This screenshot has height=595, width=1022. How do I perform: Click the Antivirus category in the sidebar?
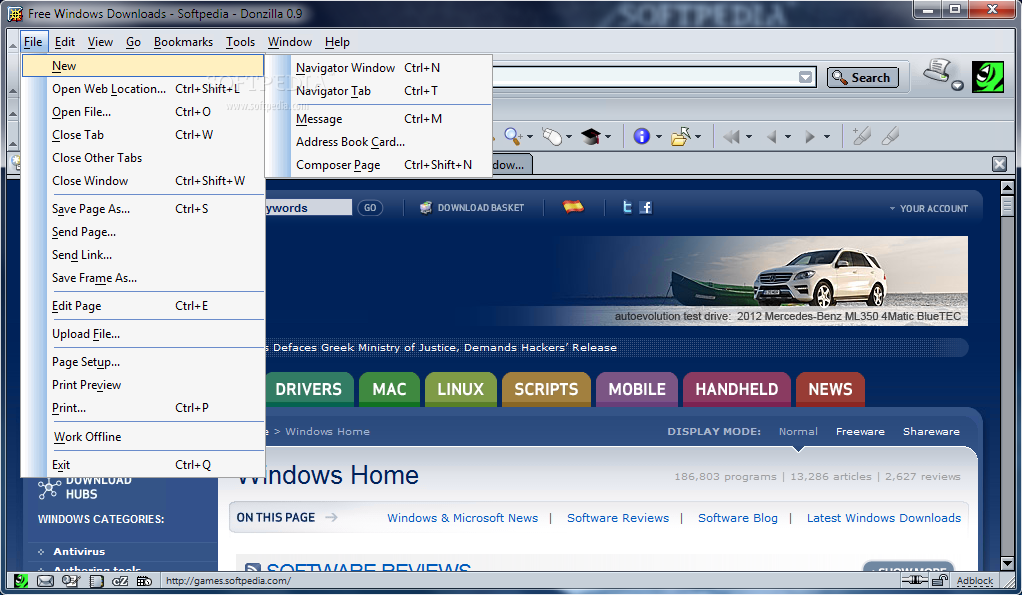pyautogui.click(x=79, y=551)
